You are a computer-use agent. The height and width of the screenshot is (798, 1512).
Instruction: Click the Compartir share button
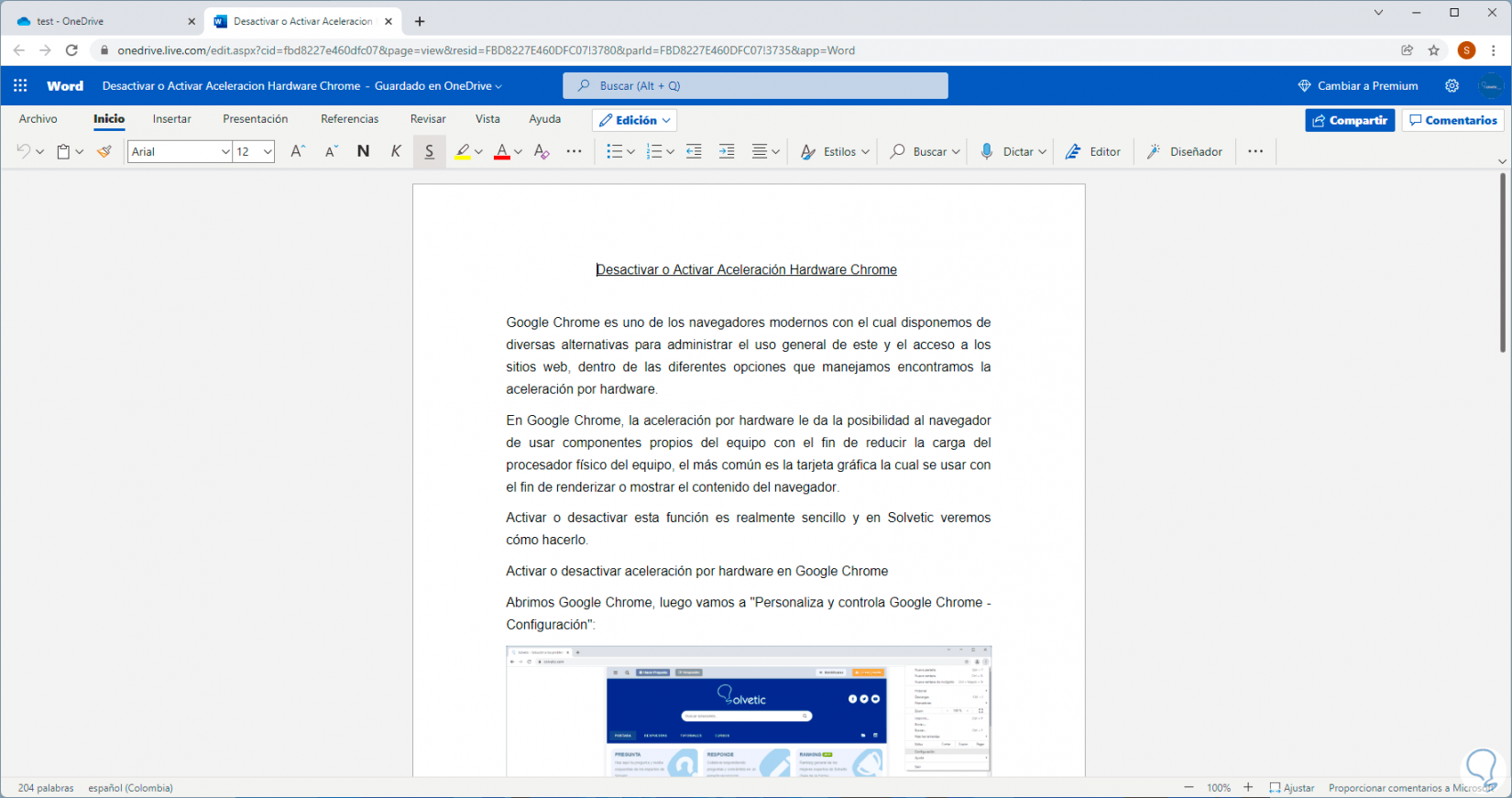pos(1350,120)
